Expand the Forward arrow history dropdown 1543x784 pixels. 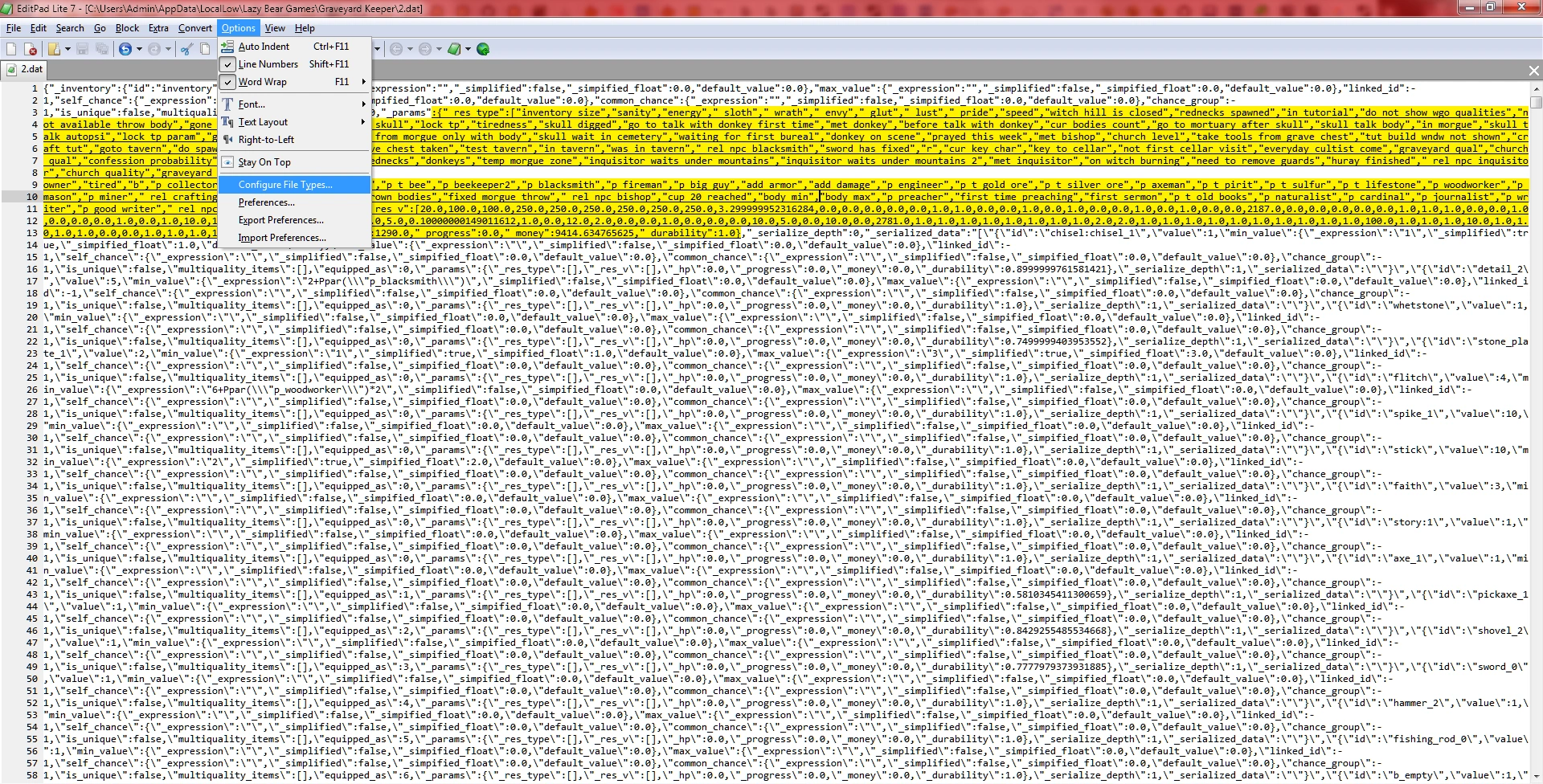point(439,49)
